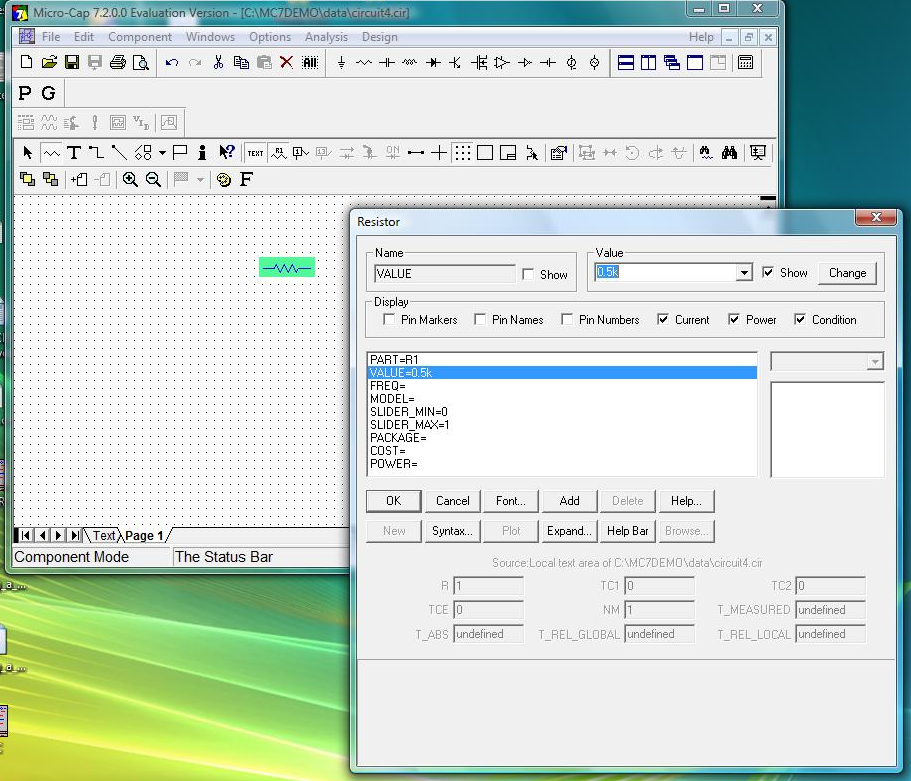Expand the Value dropdown list
This screenshot has height=781, width=911.
click(x=744, y=273)
